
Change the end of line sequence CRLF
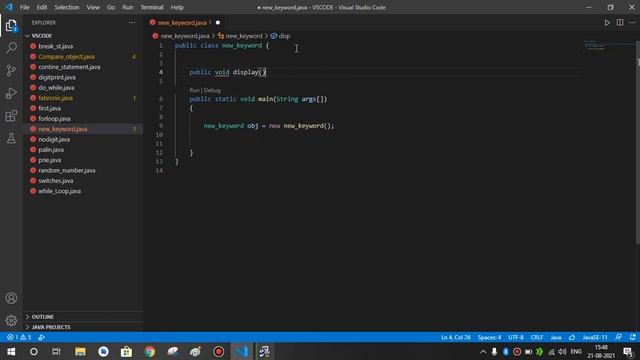[x=537, y=337]
